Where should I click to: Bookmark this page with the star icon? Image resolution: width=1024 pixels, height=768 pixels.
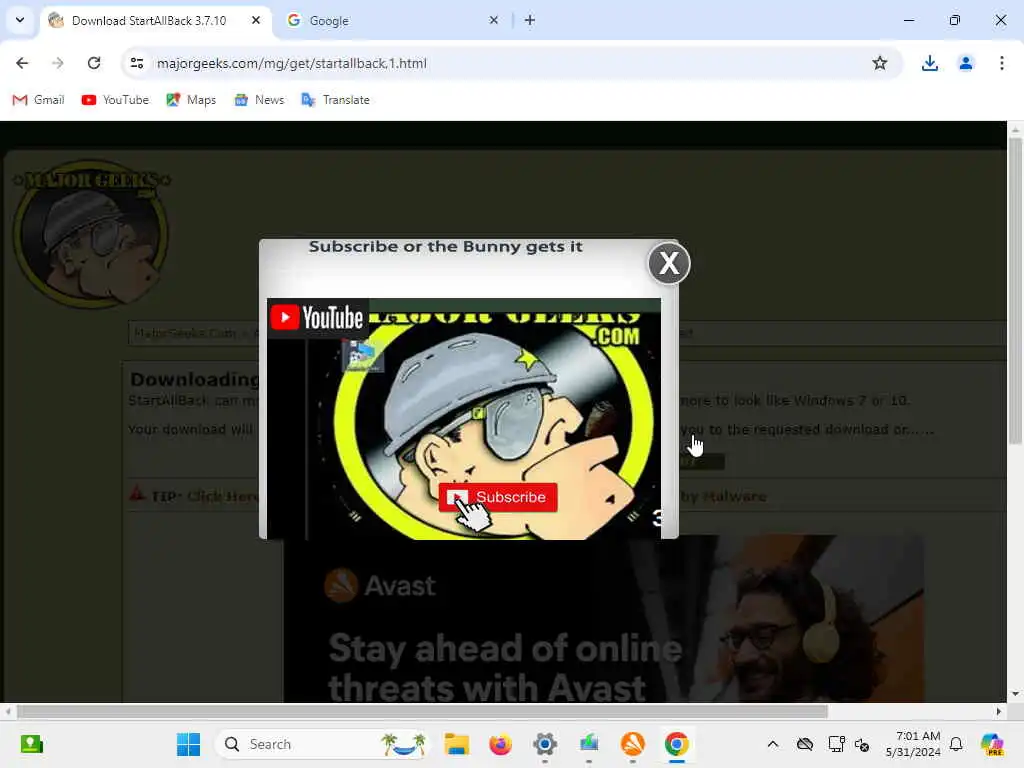point(880,63)
